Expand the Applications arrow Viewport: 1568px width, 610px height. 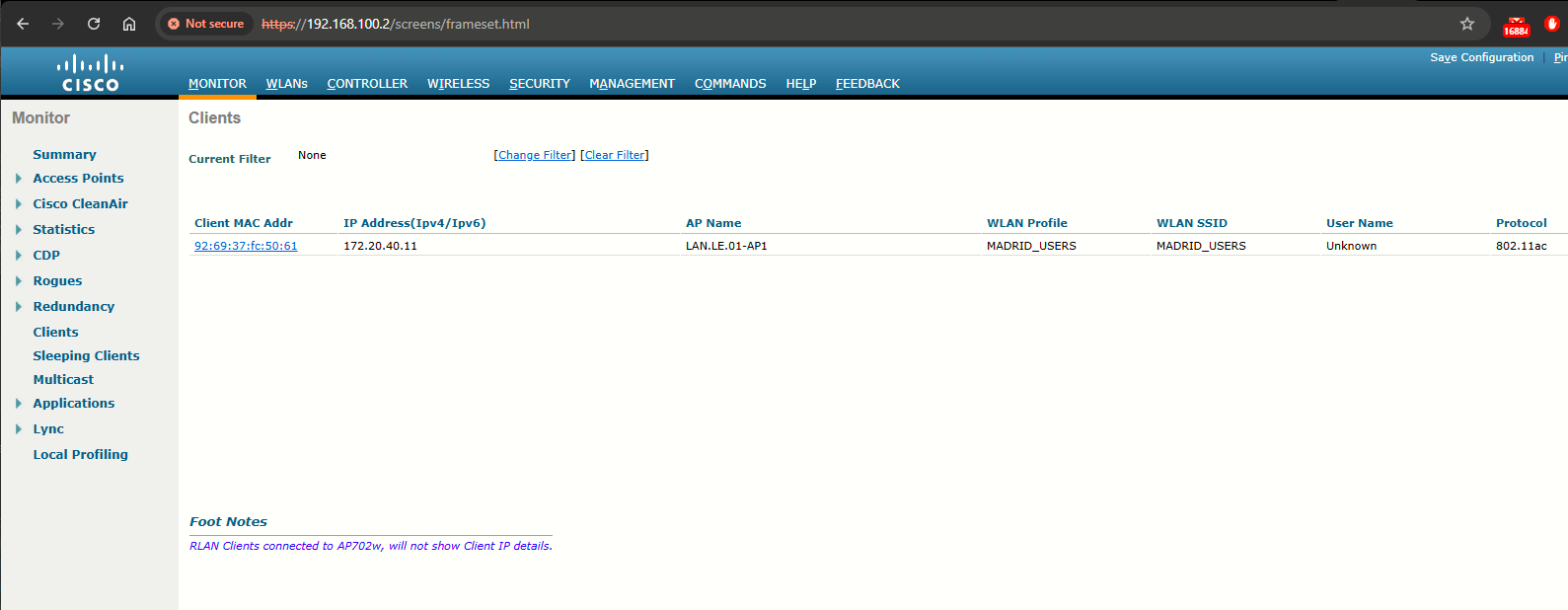[x=19, y=404]
